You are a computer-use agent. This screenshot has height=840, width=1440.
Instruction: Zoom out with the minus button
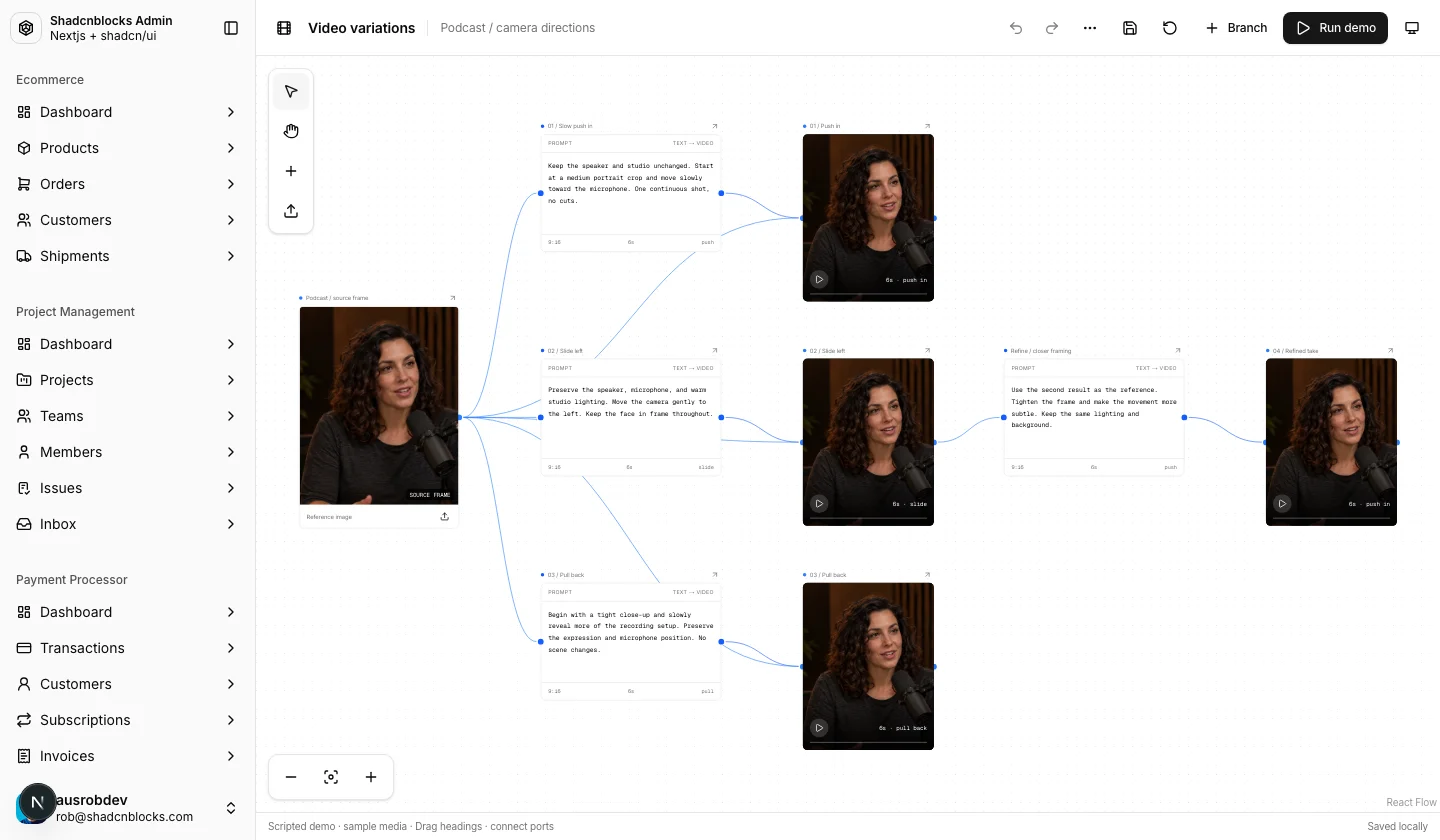tap(291, 777)
